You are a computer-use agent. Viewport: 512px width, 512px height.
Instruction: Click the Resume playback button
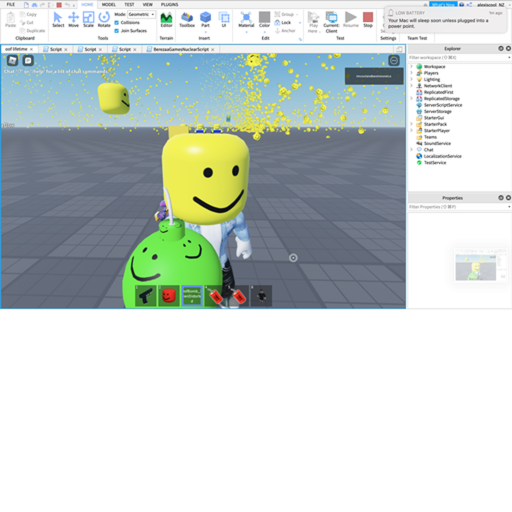[351, 20]
